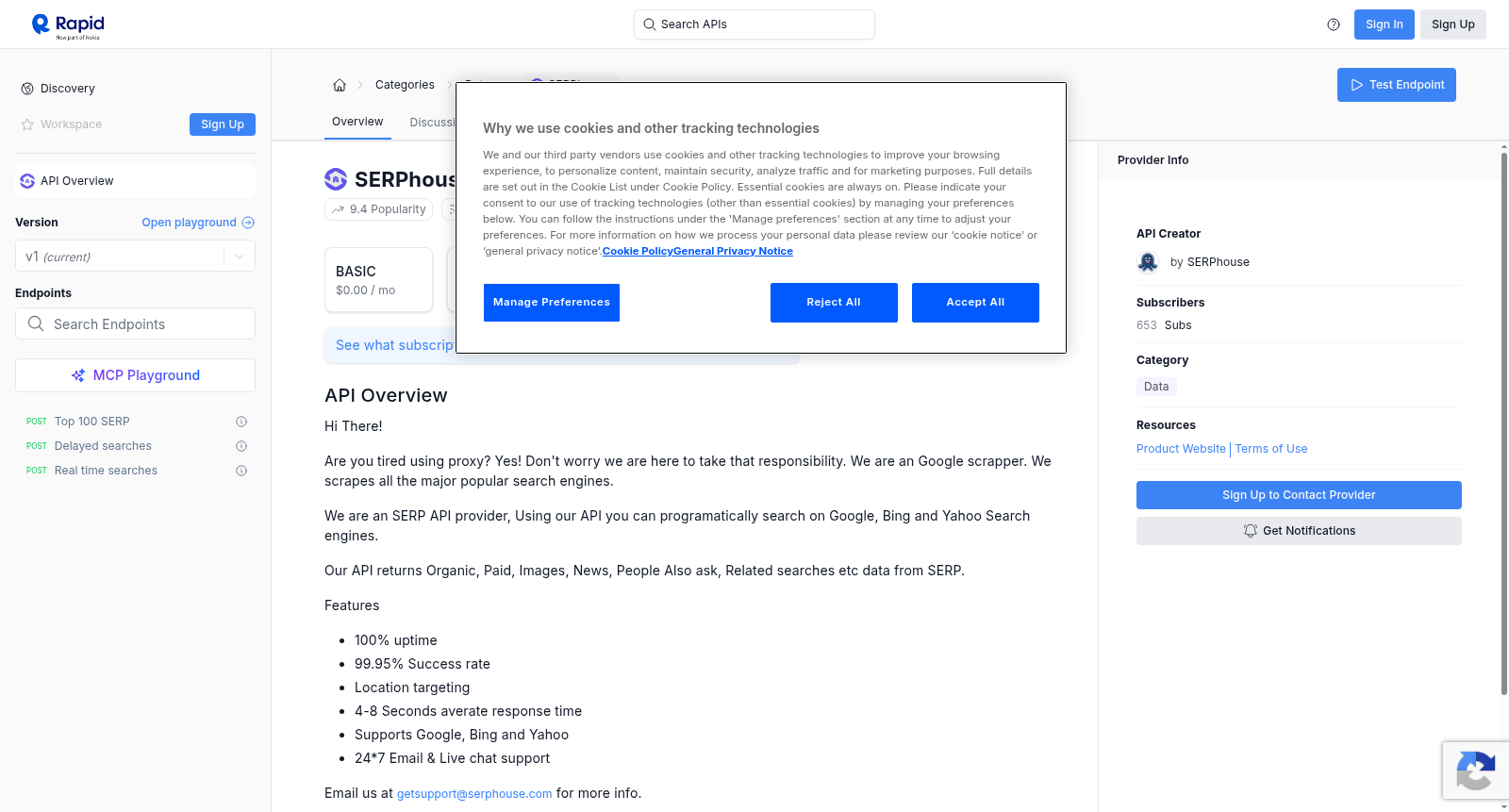Accept All cookies
The width and height of the screenshot is (1509, 812).
975,303
